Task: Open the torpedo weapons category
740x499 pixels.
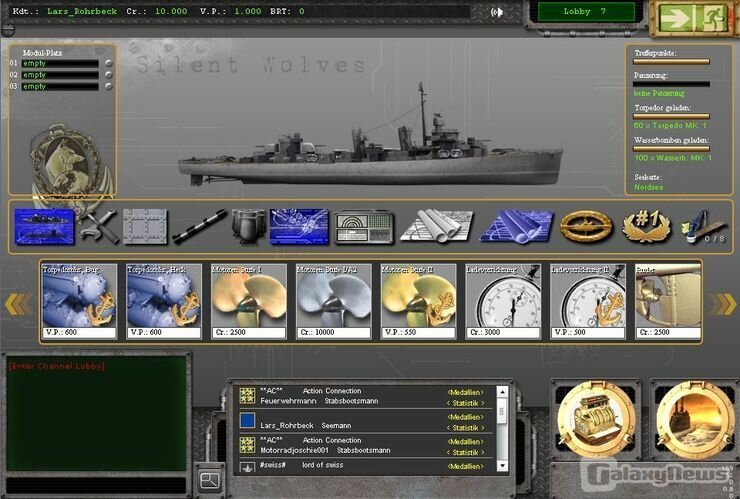Action: point(198,226)
